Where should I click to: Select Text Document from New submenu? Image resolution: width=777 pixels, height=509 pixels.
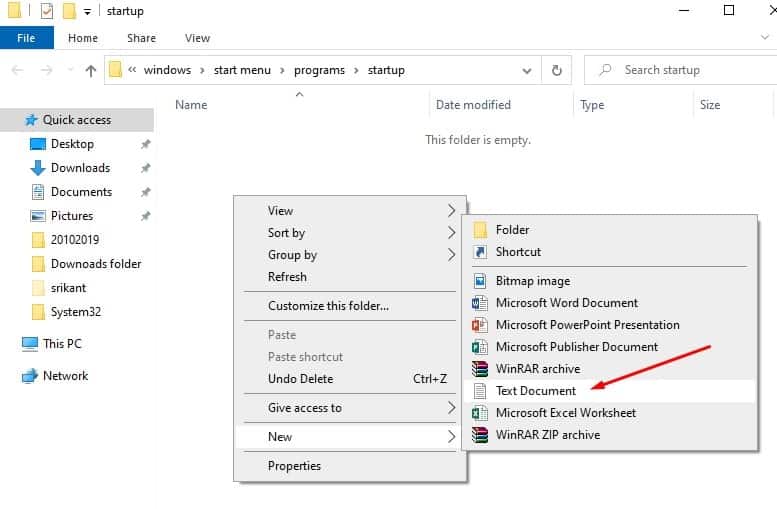536,391
